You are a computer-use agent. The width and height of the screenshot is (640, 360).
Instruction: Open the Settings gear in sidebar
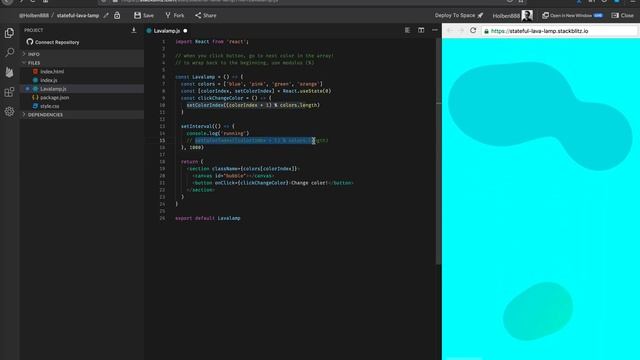coord(9,111)
